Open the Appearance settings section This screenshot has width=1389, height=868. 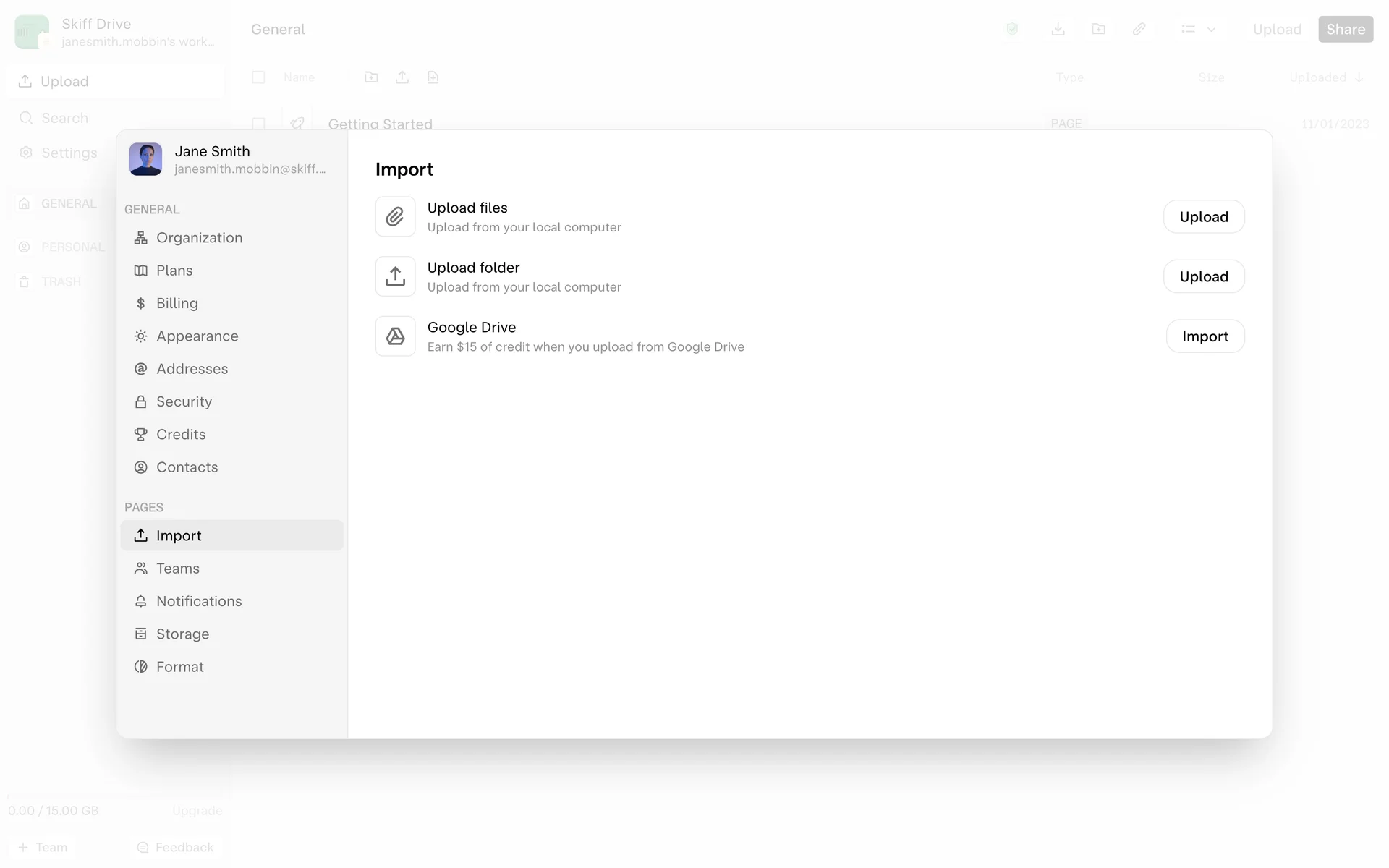click(x=197, y=336)
